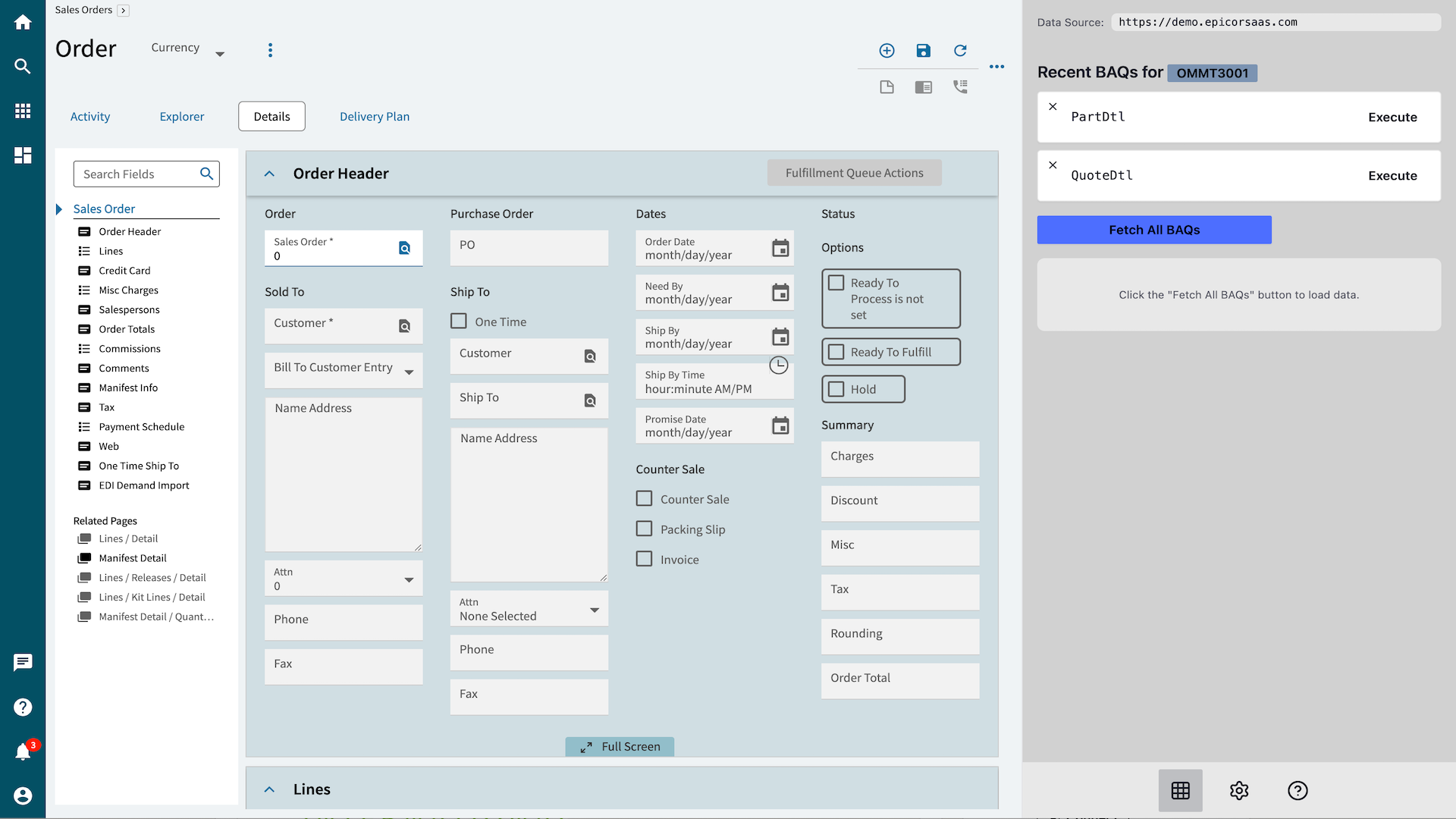Enable the Ready To Process checkbox
The height and width of the screenshot is (819, 1456).
pyautogui.click(x=836, y=283)
